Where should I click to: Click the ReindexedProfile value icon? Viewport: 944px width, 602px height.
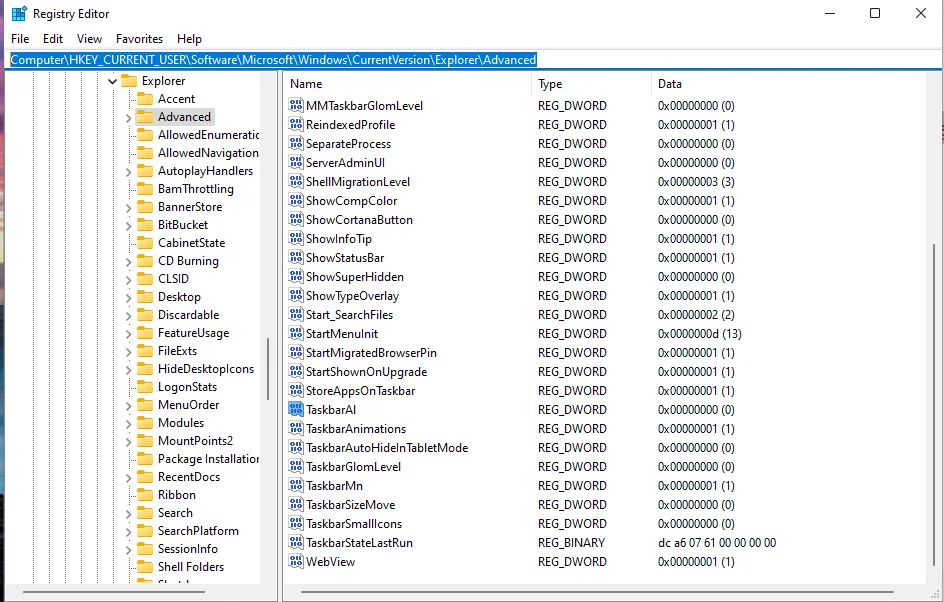pyautogui.click(x=296, y=125)
